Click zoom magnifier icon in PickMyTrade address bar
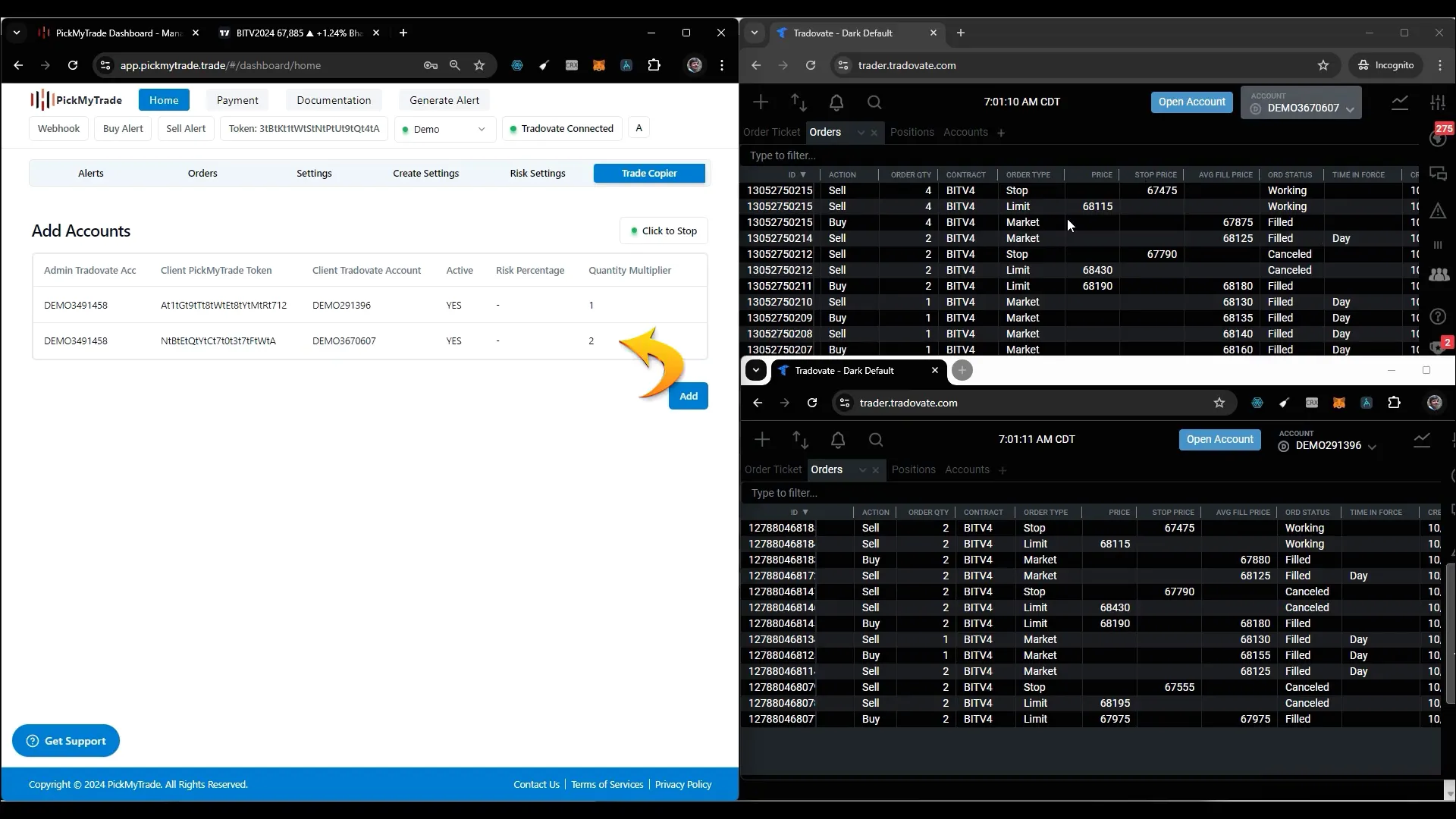1456x819 pixels. (455, 65)
